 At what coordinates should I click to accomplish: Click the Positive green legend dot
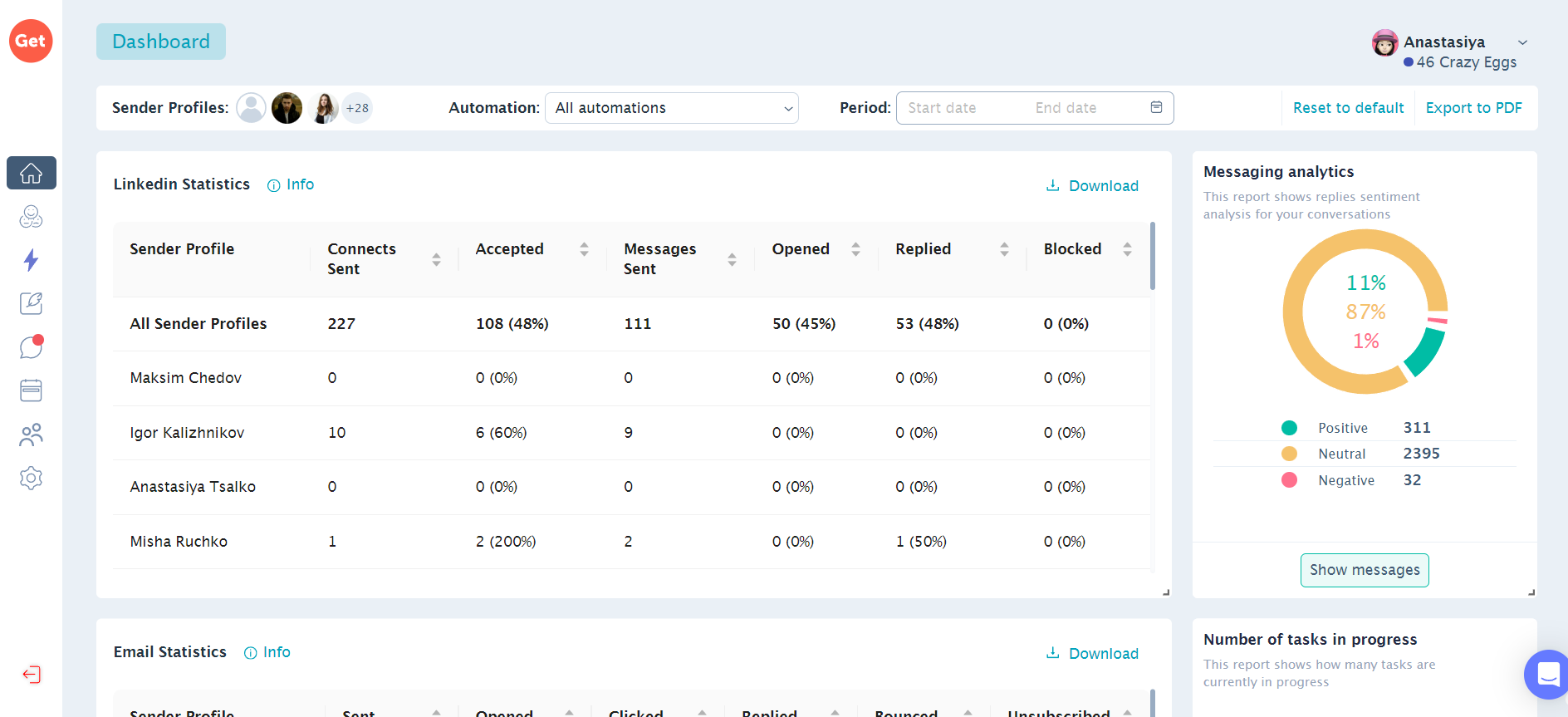[1289, 428]
